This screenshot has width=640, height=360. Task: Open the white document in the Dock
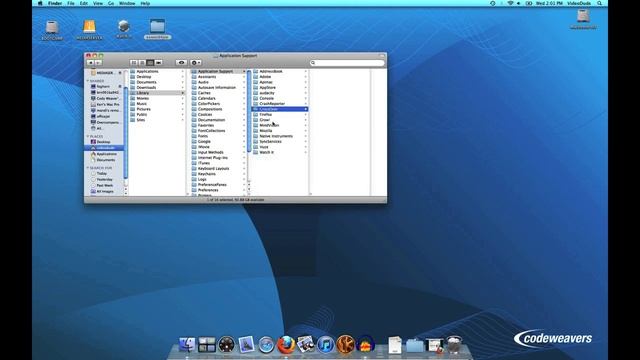395,345
